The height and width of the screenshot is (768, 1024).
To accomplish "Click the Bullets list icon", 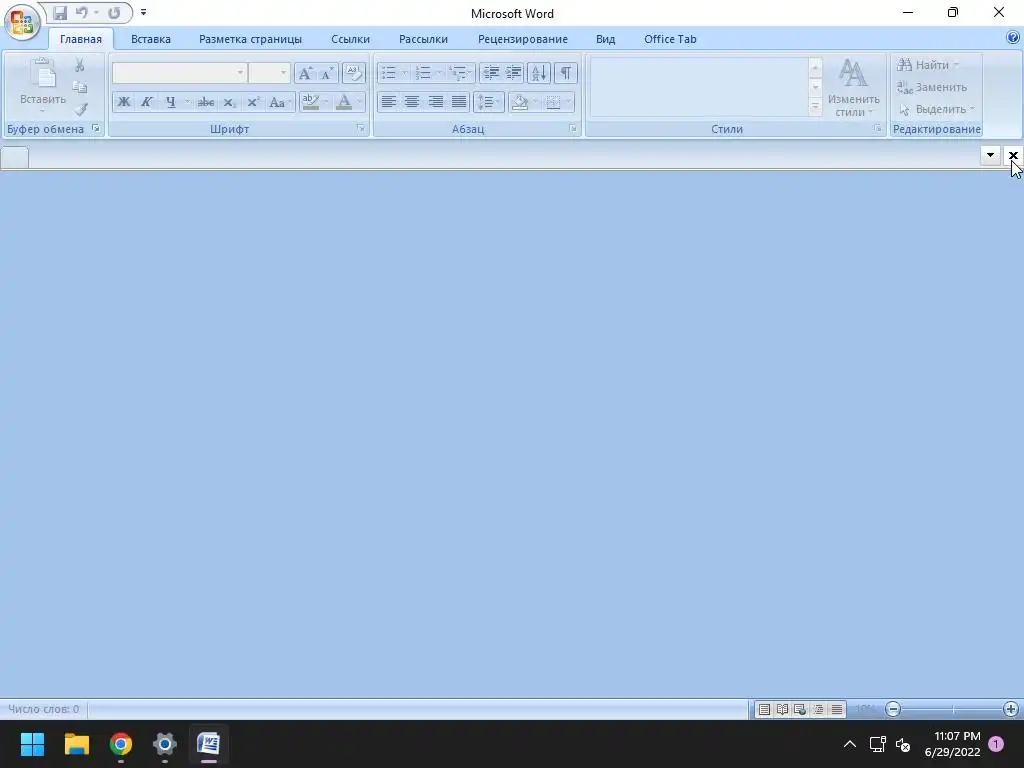I will [x=389, y=73].
